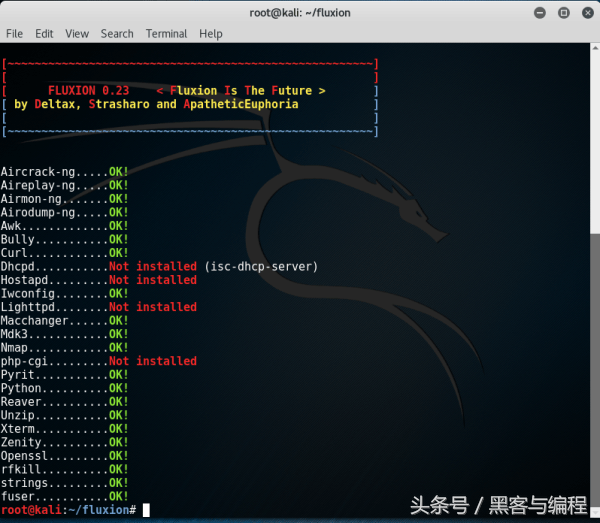Click the (isc-dhcp-server) text

tap(261, 267)
